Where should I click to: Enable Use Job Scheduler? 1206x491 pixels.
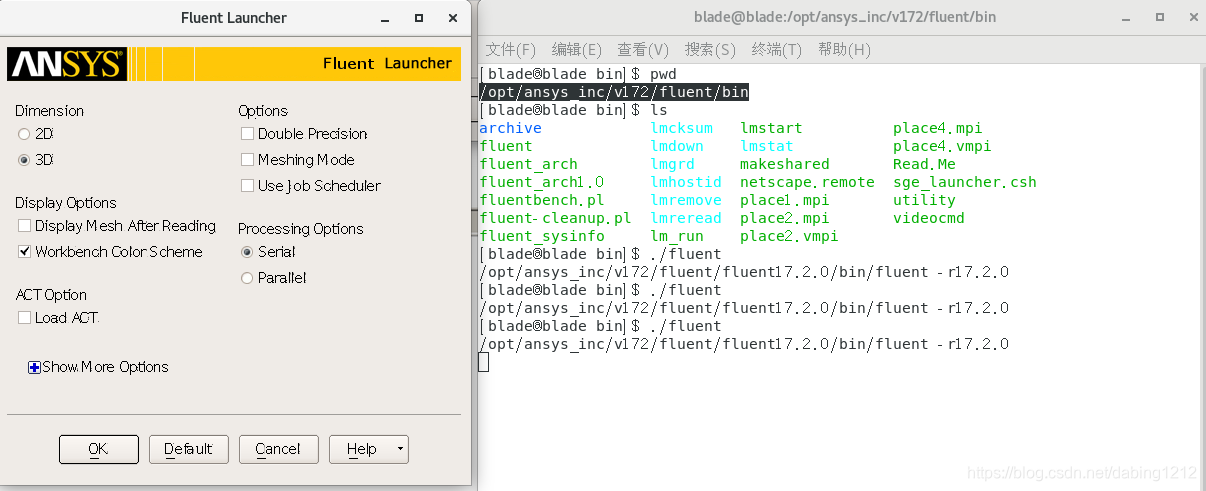247,186
